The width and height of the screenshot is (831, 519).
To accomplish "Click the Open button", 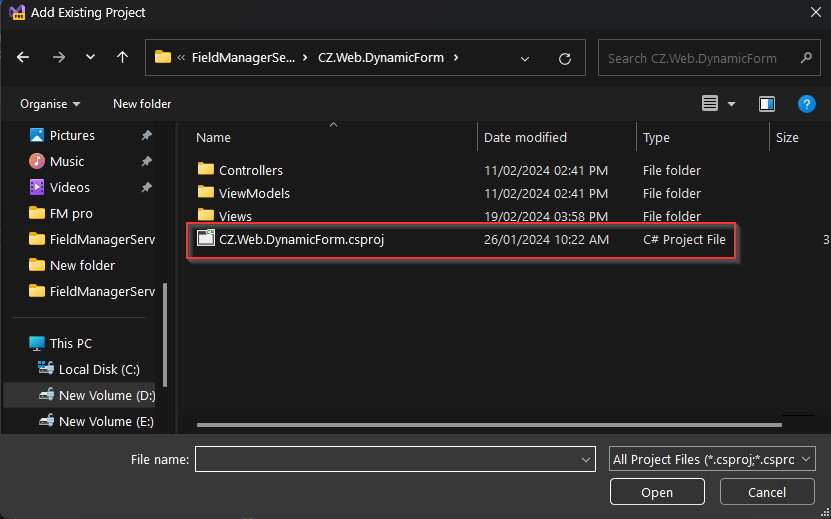I will tap(657, 492).
